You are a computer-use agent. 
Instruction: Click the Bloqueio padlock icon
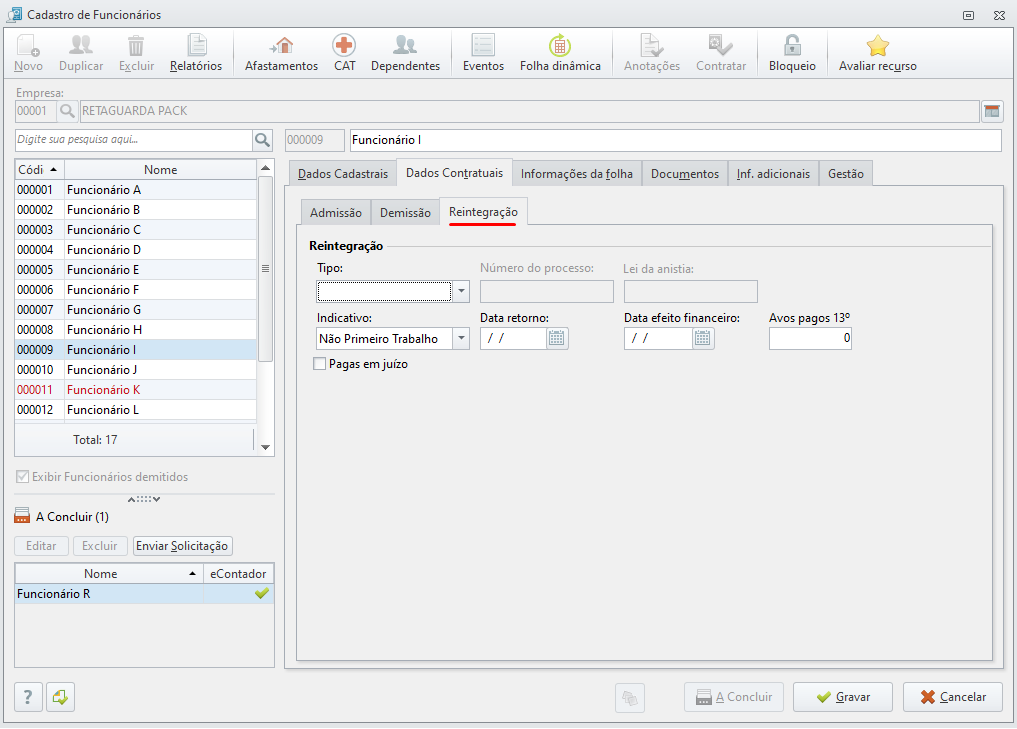(x=792, y=45)
